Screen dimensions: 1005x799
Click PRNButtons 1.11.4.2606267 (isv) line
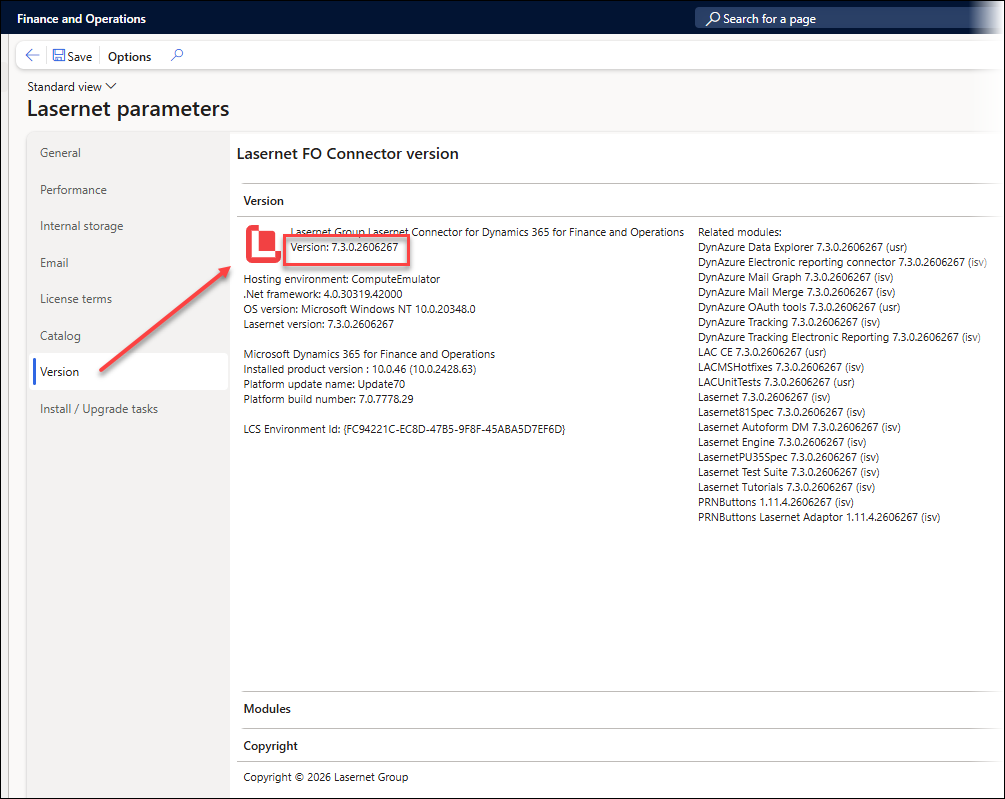pos(776,502)
